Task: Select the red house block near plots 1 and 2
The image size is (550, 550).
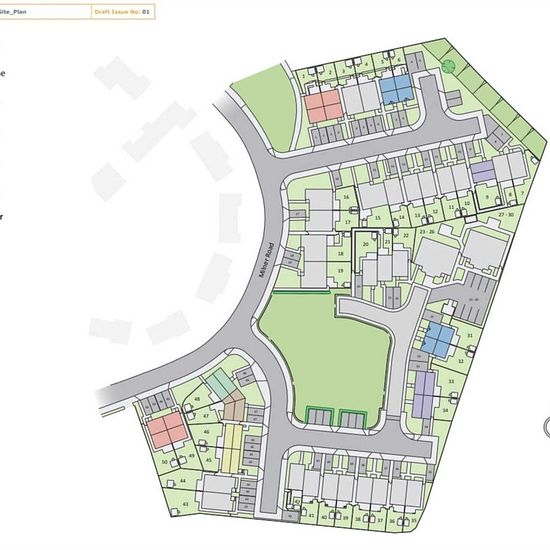Action: [x=323, y=106]
